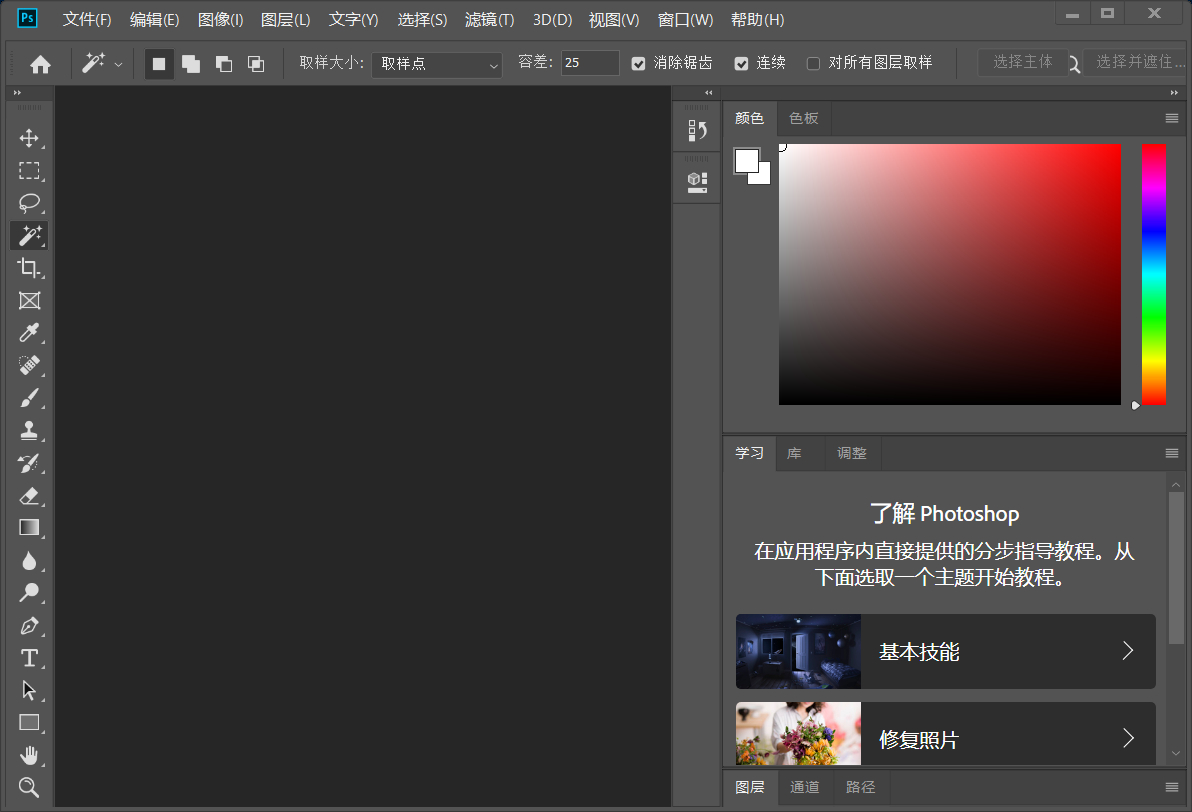Select the Dodge tool
1192x812 pixels.
(30, 593)
